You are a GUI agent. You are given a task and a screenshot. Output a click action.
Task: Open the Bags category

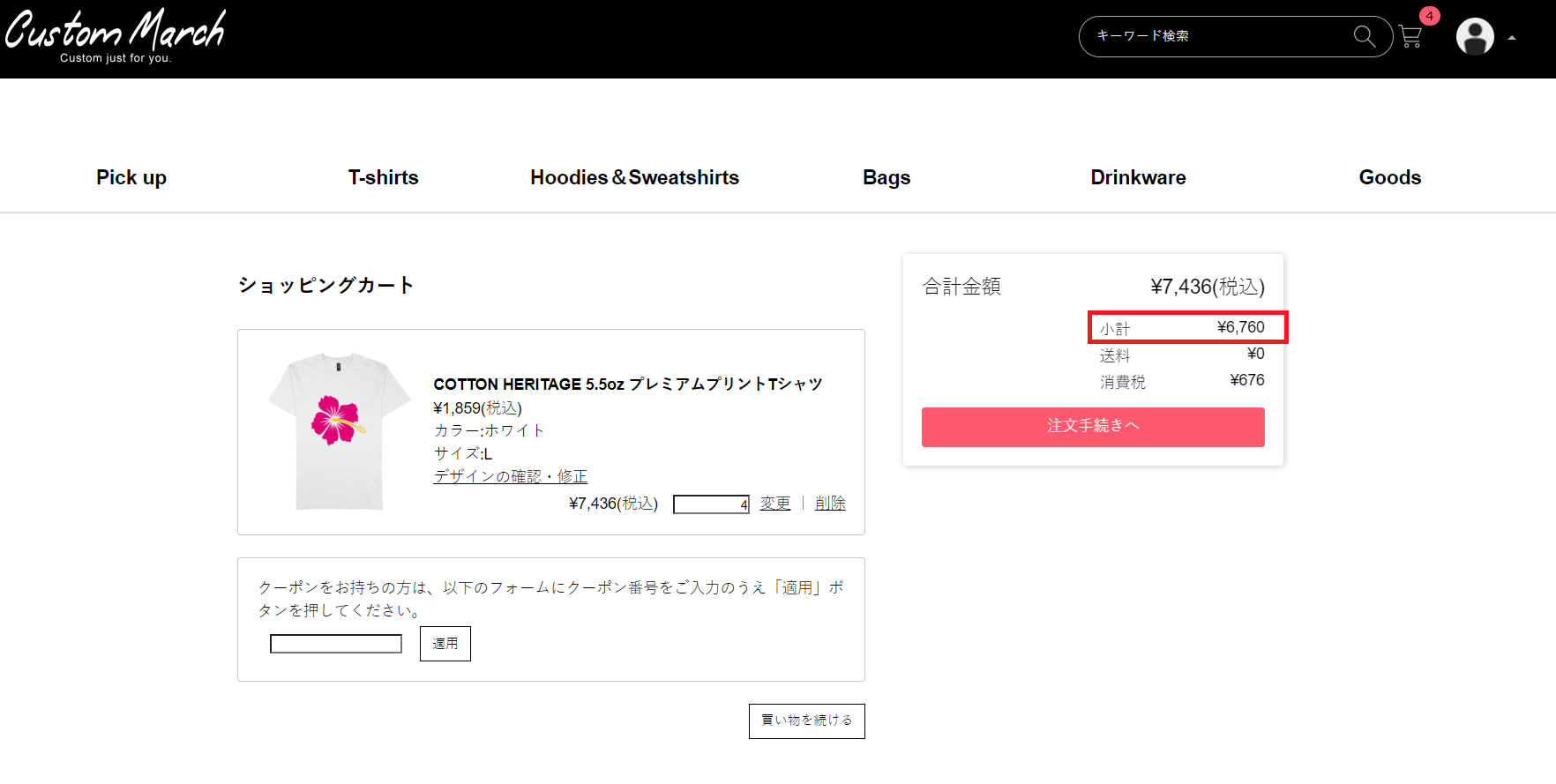click(x=886, y=177)
